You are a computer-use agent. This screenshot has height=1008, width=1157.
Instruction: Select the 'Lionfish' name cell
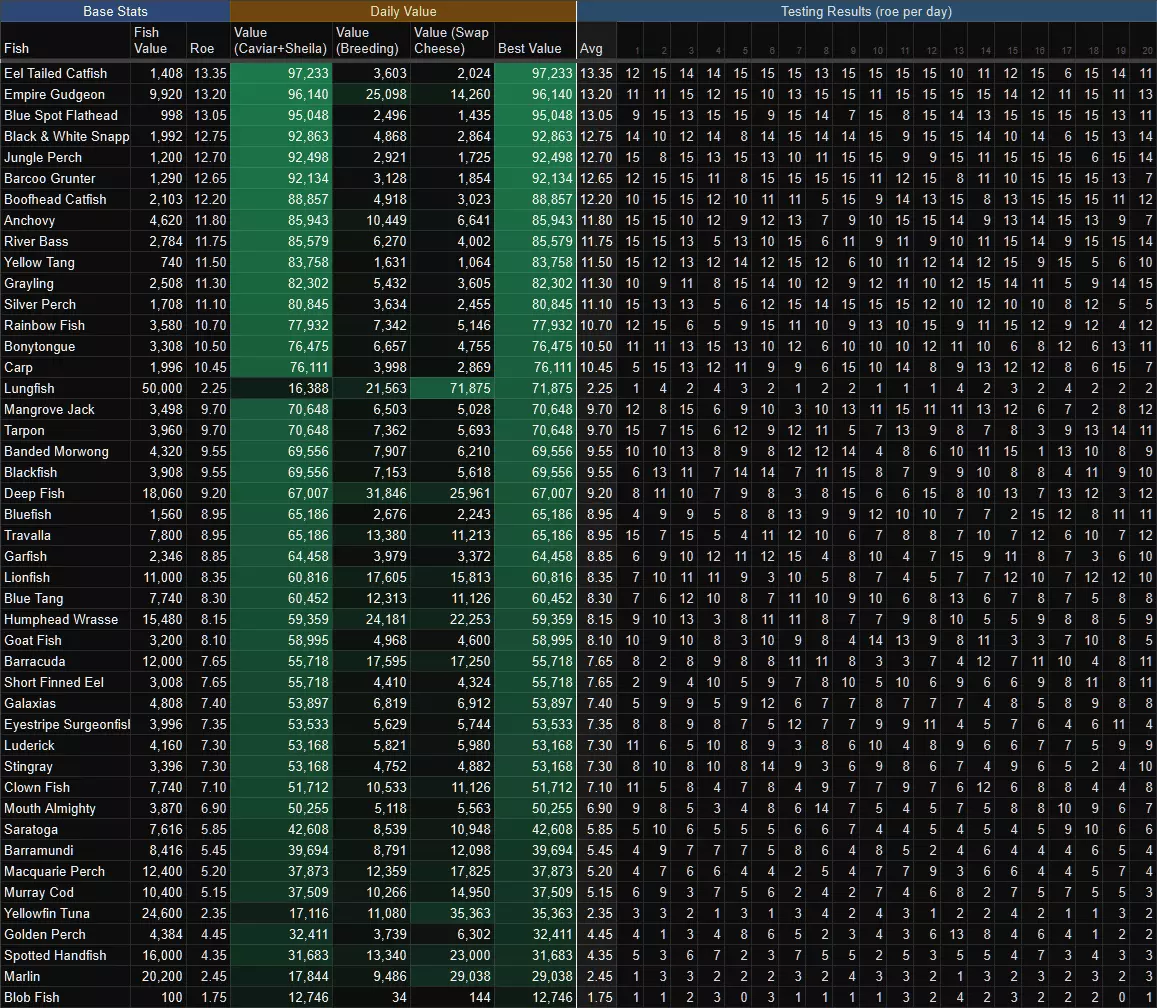coord(66,578)
